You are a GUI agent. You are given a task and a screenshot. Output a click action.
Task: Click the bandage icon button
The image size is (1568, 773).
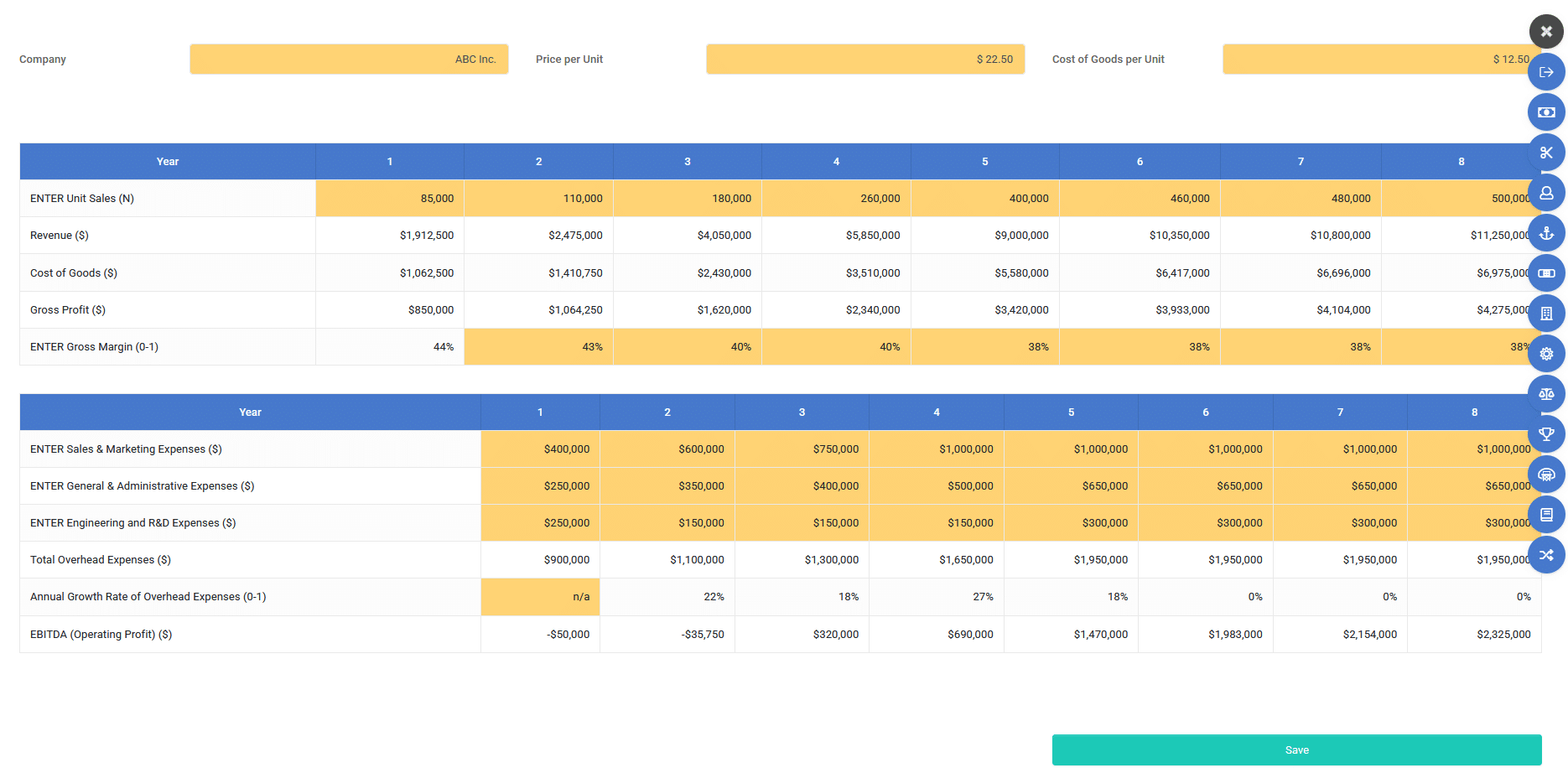[x=1546, y=273]
